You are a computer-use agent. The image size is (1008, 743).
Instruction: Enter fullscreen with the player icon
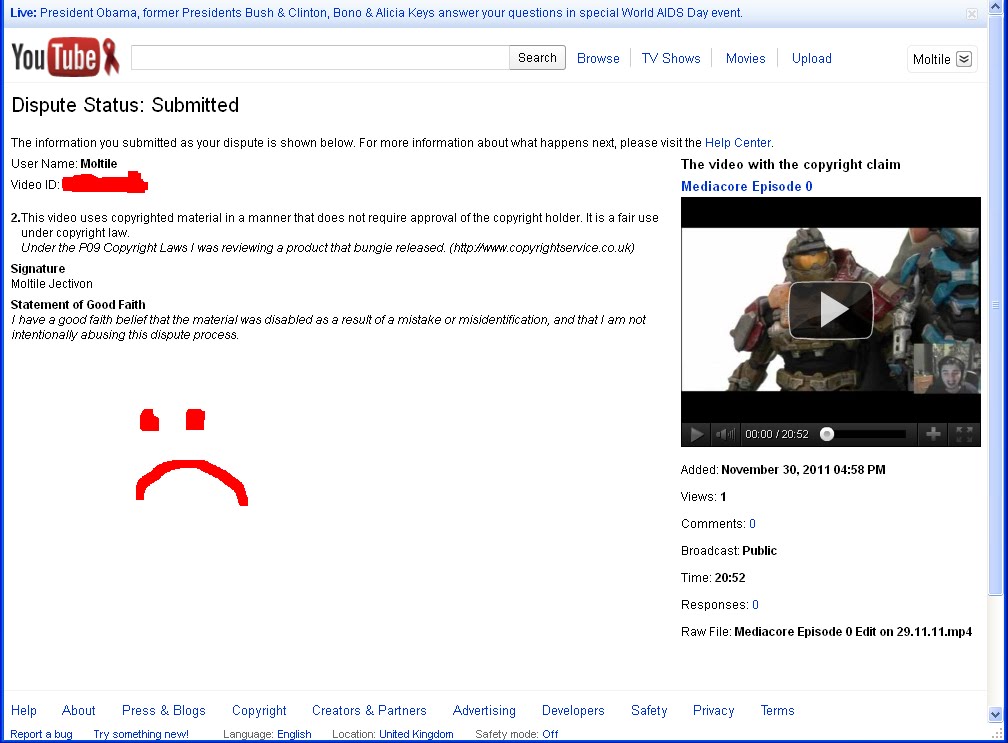tap(964, 434)
